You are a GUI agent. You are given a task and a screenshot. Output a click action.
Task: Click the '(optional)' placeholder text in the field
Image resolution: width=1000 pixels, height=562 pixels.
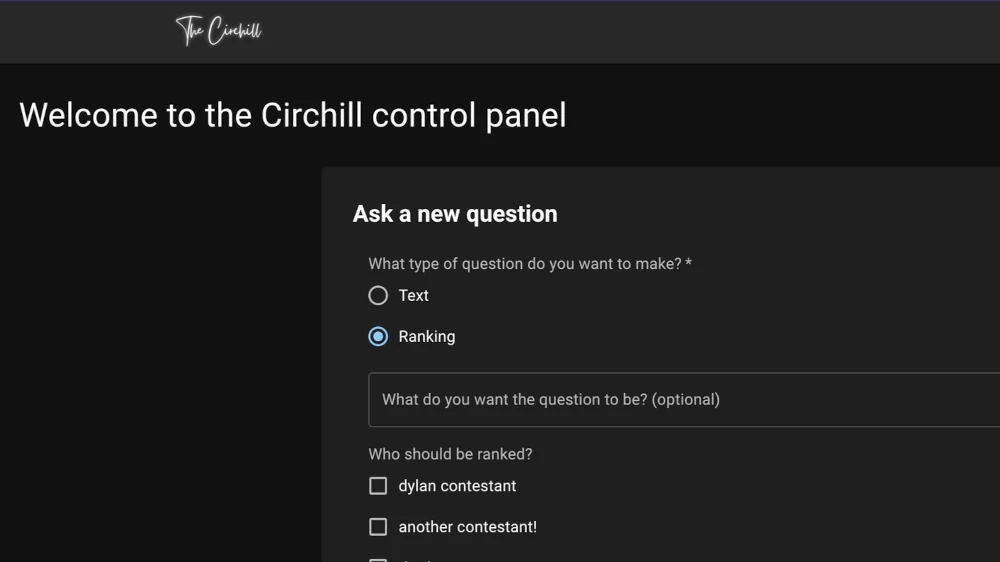[685, 400]
